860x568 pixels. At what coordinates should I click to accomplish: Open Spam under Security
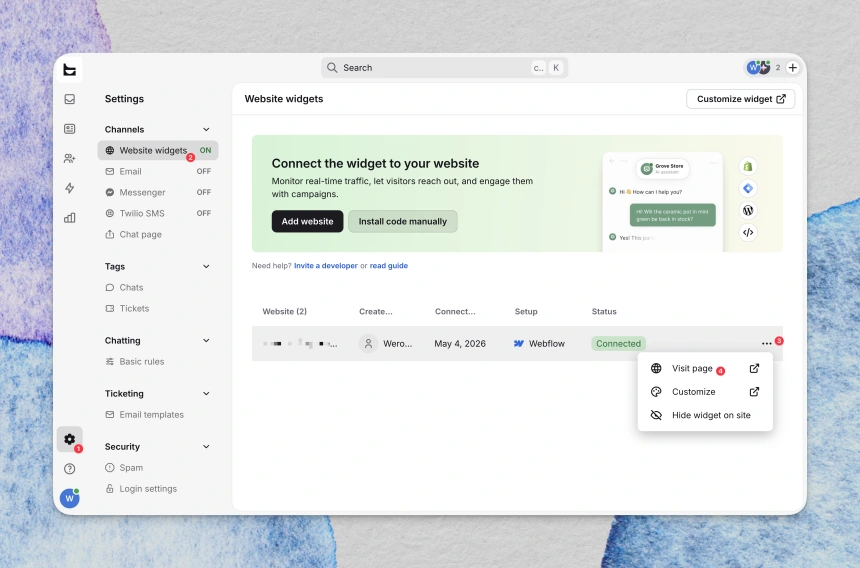(x=158, y=468)
